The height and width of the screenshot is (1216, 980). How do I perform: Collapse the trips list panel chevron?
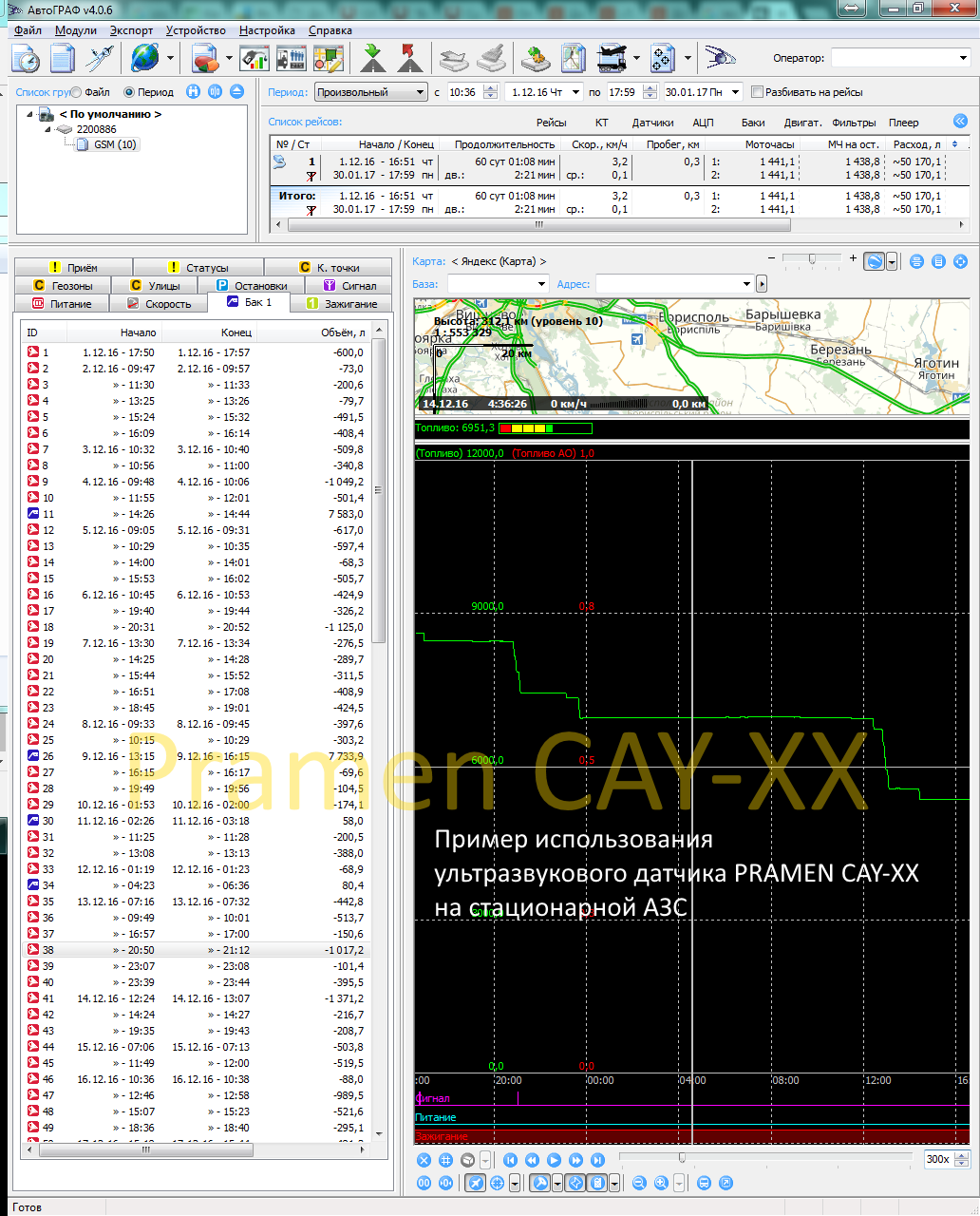[960, 122]
